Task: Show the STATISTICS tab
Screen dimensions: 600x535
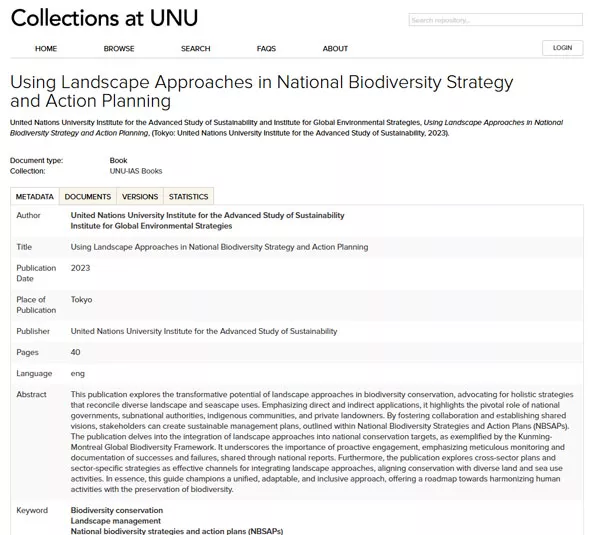Action: (x=188, y=197)
